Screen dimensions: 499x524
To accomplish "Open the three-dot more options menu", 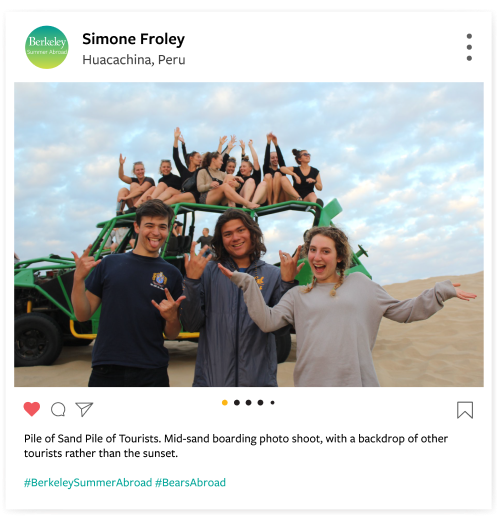I will 469,47.
